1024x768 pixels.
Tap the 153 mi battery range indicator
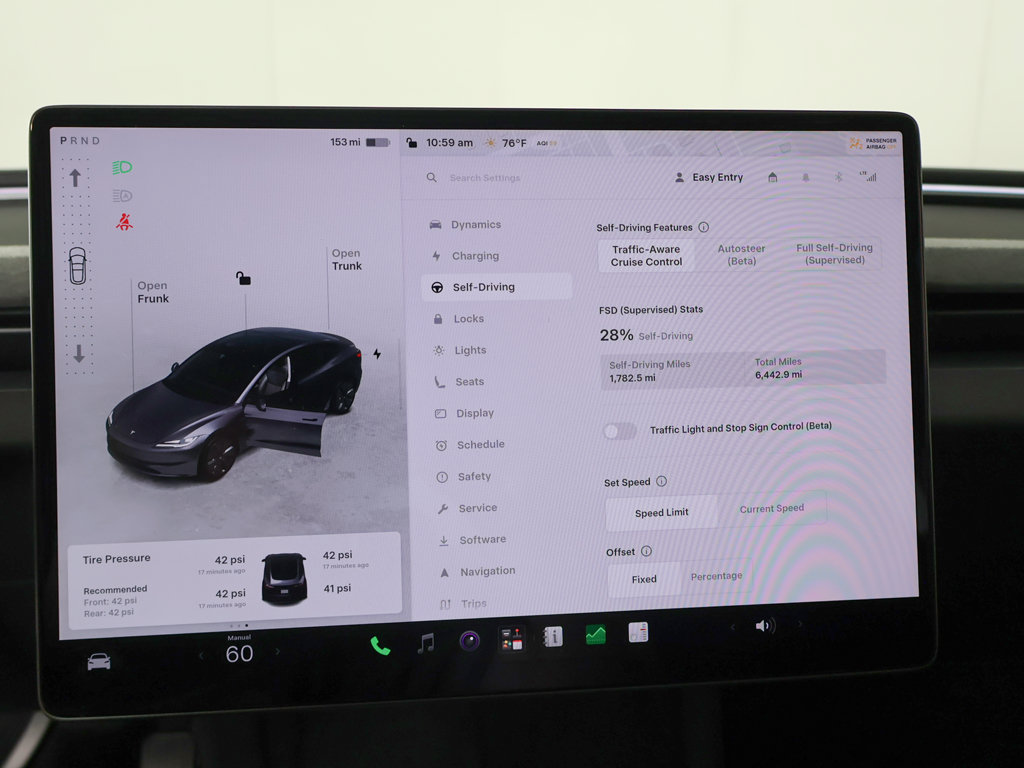[360, 142]
